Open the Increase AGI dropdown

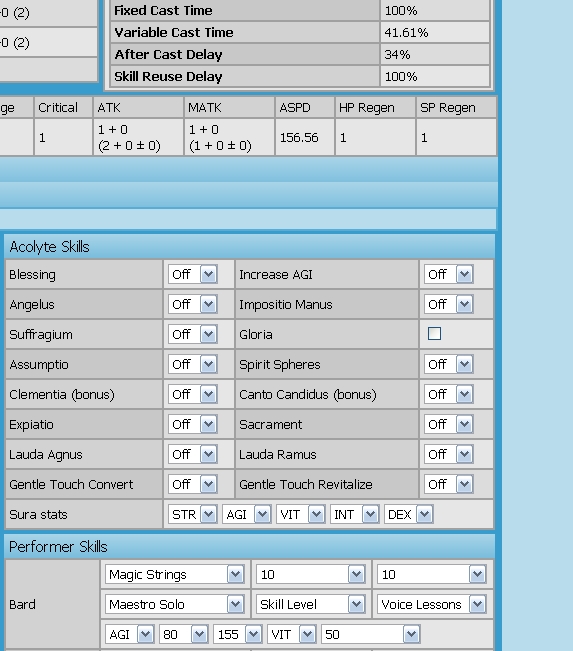point(448,274)
